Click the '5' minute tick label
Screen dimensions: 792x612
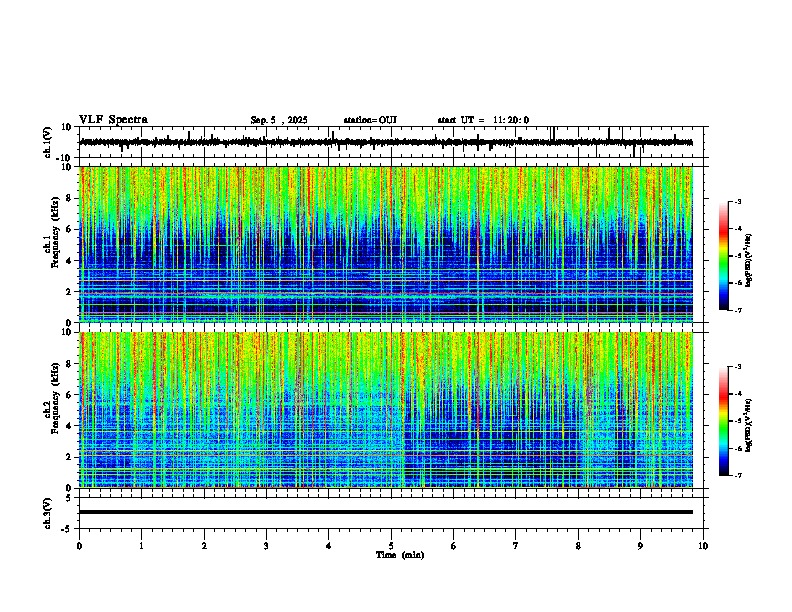pos(391,546)
